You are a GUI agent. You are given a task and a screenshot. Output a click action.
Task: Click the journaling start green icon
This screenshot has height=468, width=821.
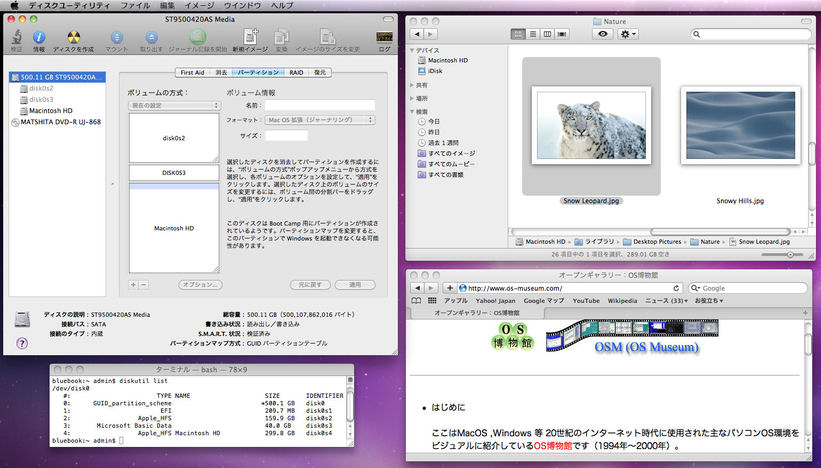tap(197, 37)
